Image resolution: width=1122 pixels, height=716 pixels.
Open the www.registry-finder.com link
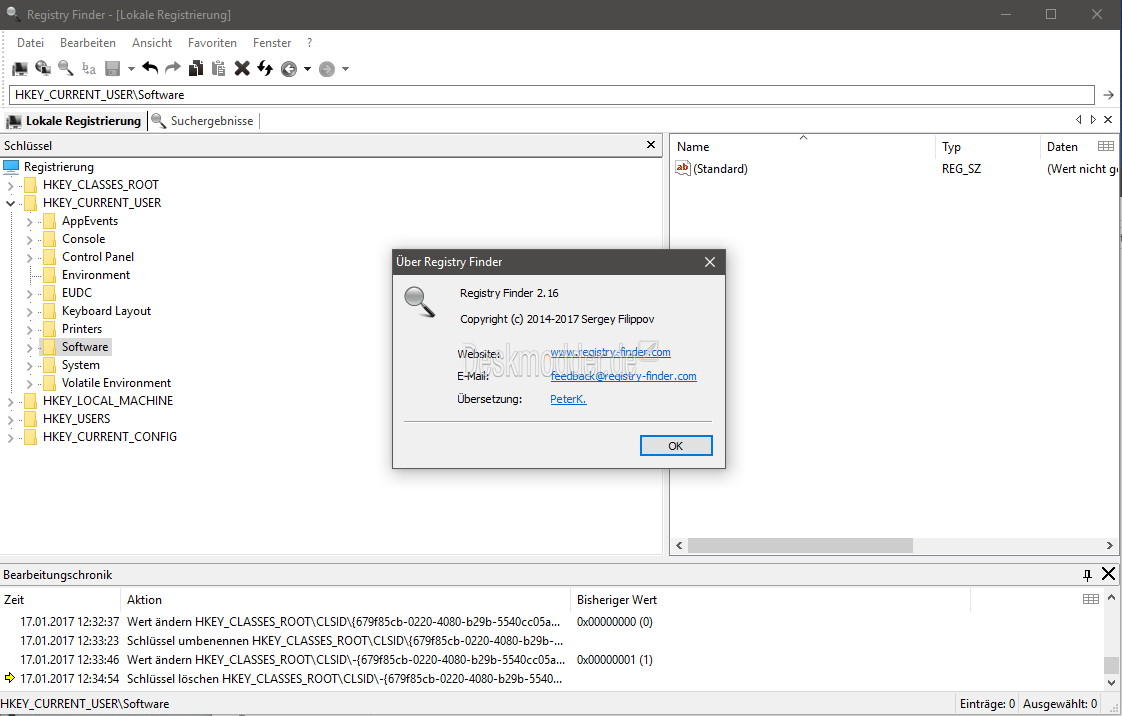(610, 352)
